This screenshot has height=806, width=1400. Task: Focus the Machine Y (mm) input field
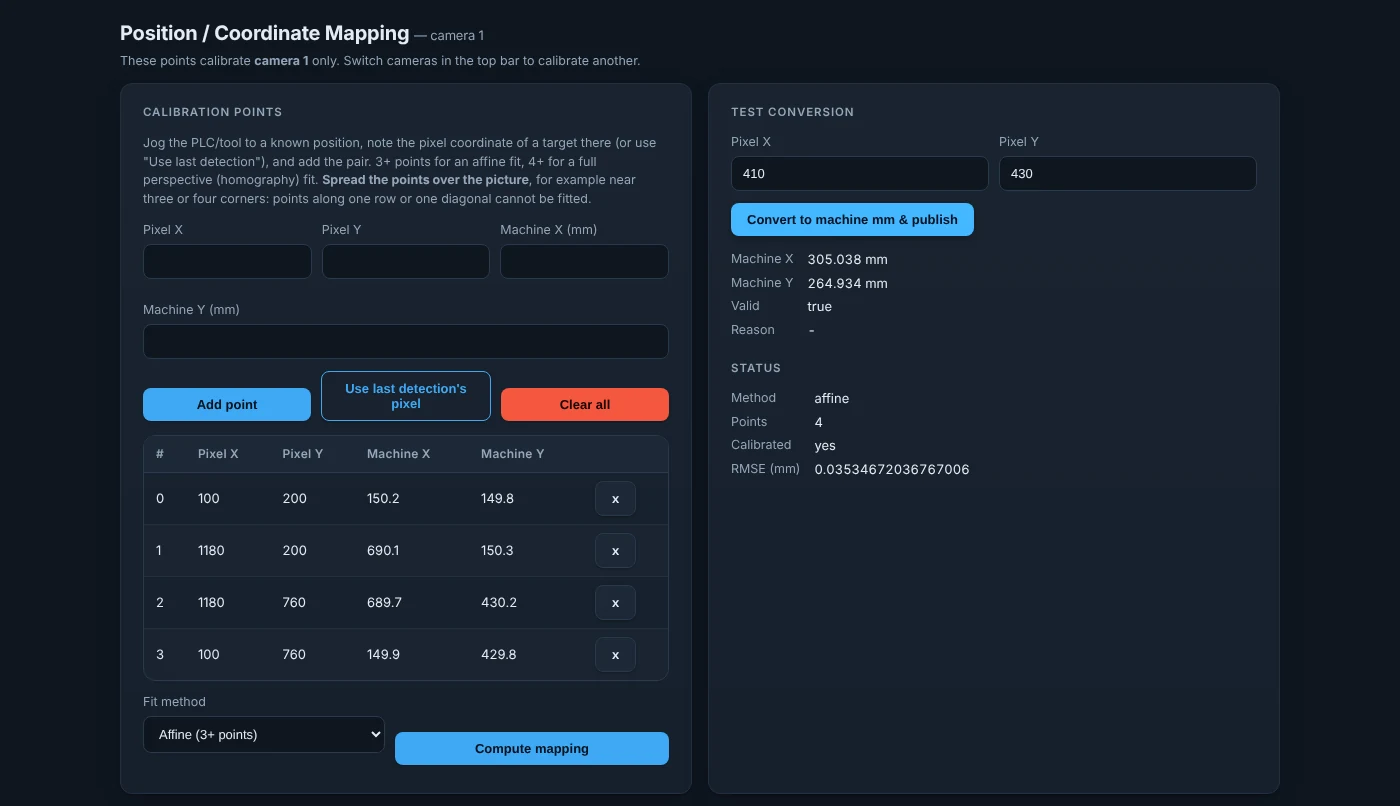(406, 341)
